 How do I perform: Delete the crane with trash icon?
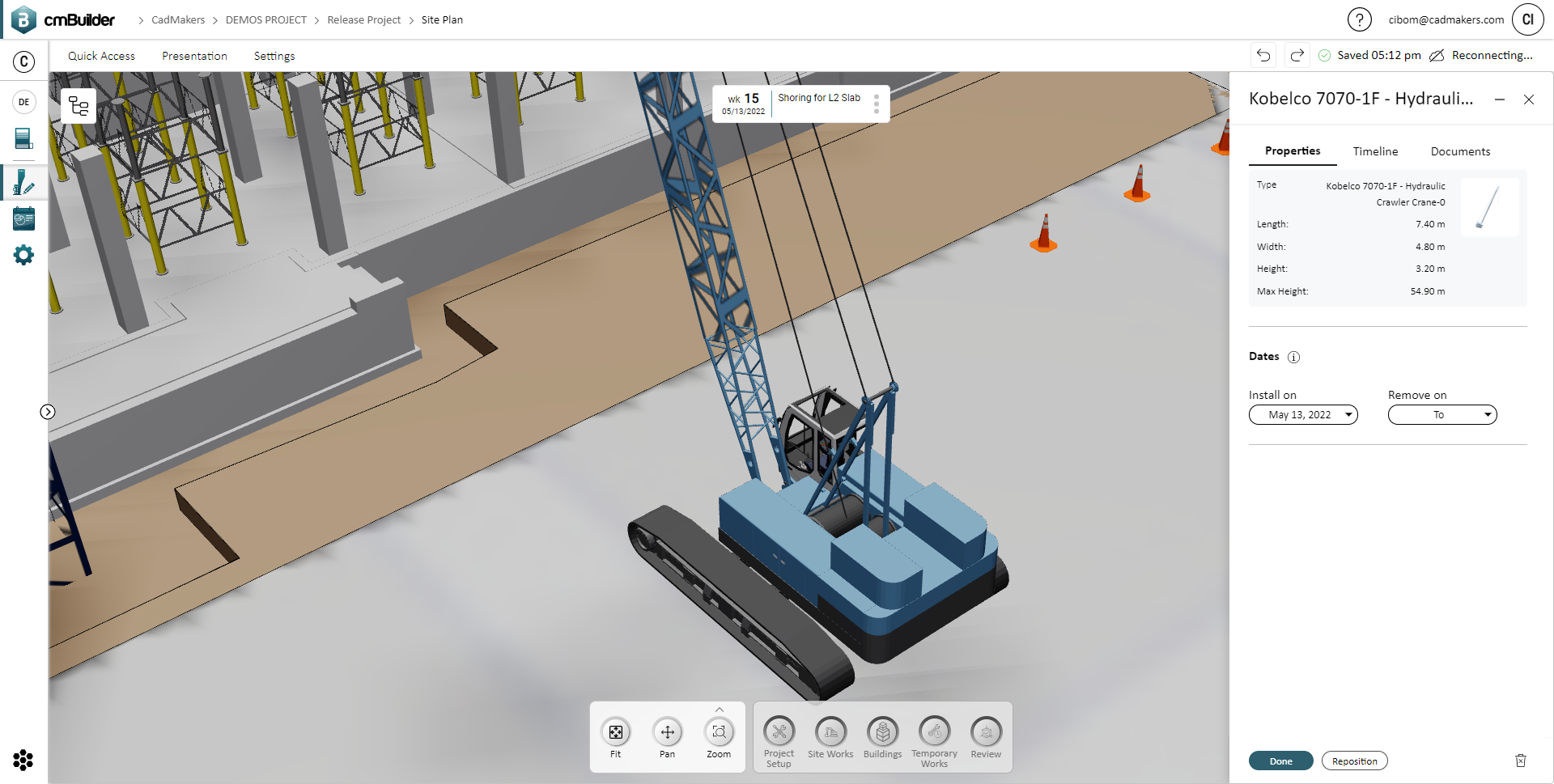coord(1521,761)
